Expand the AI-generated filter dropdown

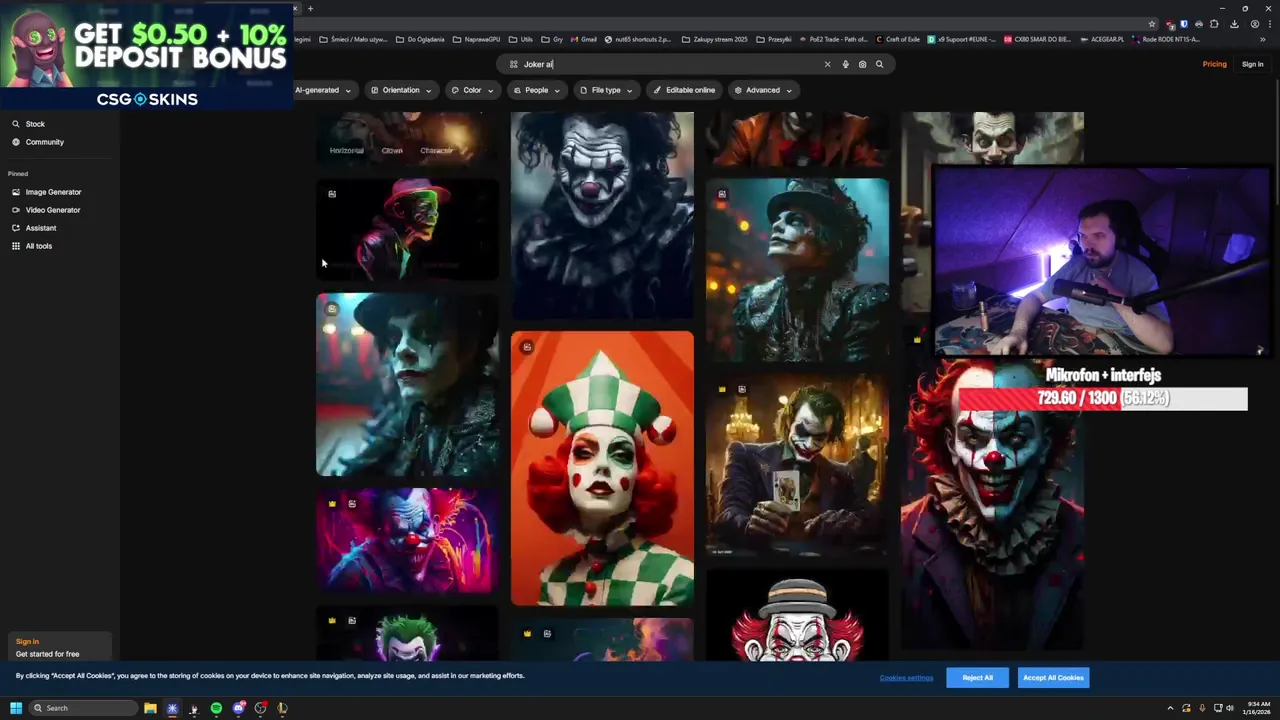click(322, 90)
